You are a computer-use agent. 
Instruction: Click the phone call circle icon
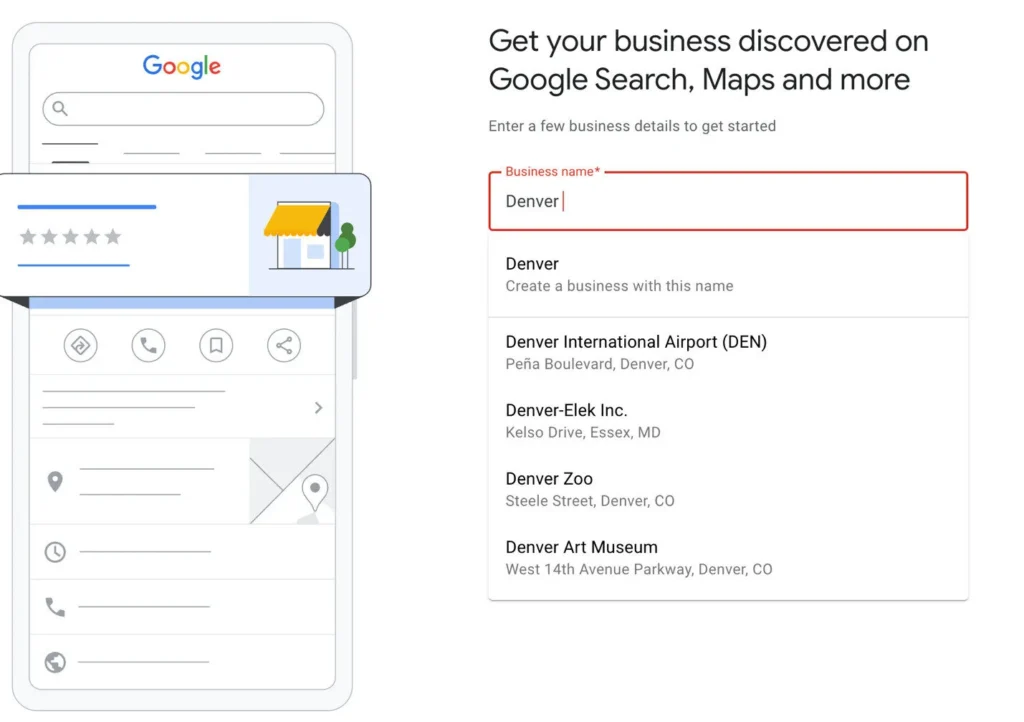[148, 345]
